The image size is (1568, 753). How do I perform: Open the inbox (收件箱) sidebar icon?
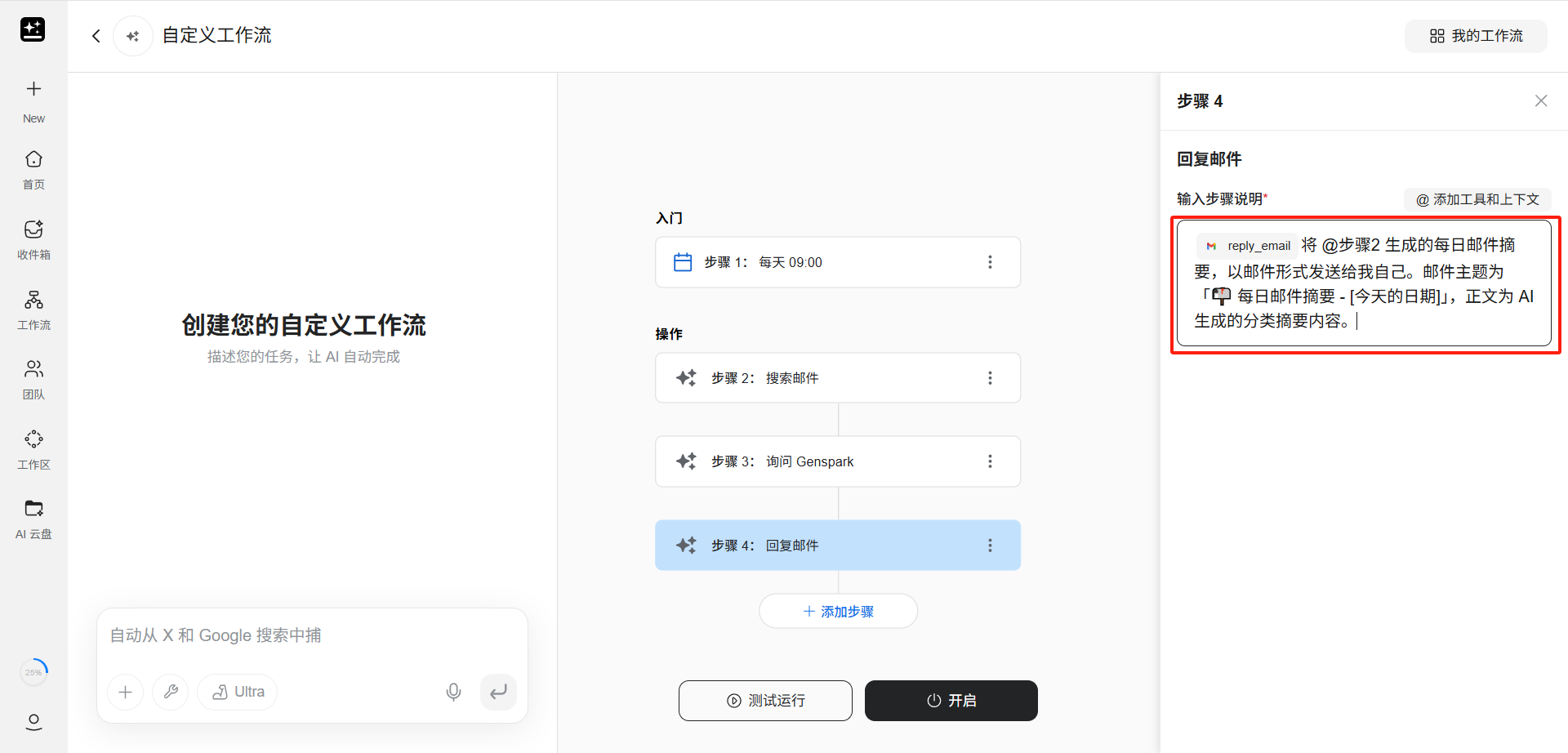coord(33,229)
